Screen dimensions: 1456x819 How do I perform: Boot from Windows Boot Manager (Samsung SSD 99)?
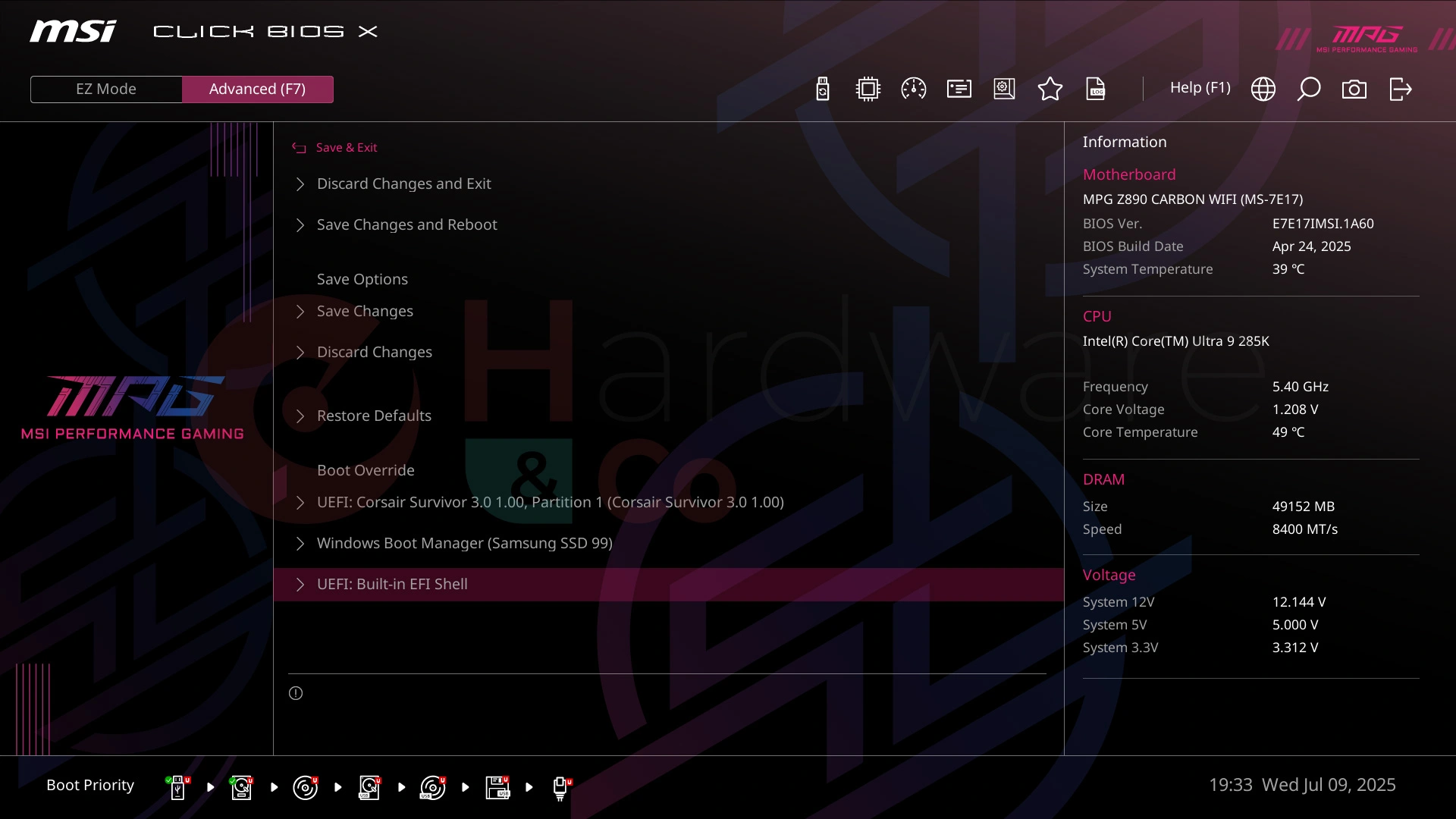tap(669, 543)
